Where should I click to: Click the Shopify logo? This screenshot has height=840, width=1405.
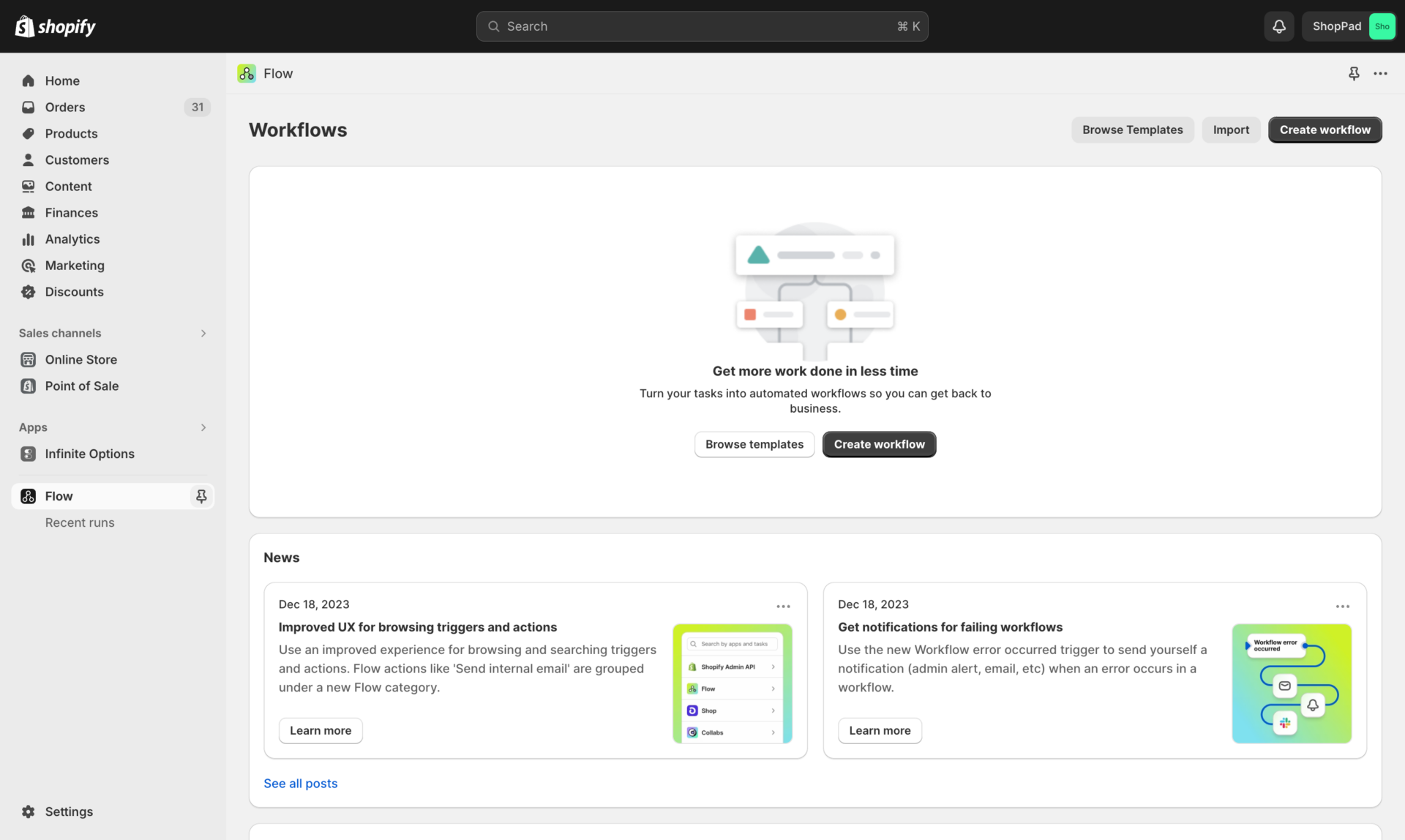(55, 26)
